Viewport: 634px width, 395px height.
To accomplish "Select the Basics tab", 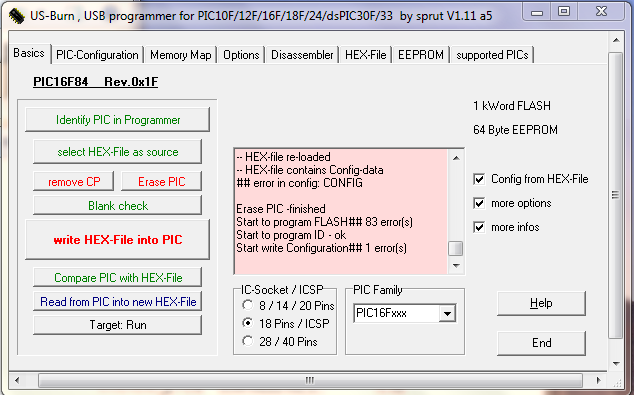I will pos(29,53).
